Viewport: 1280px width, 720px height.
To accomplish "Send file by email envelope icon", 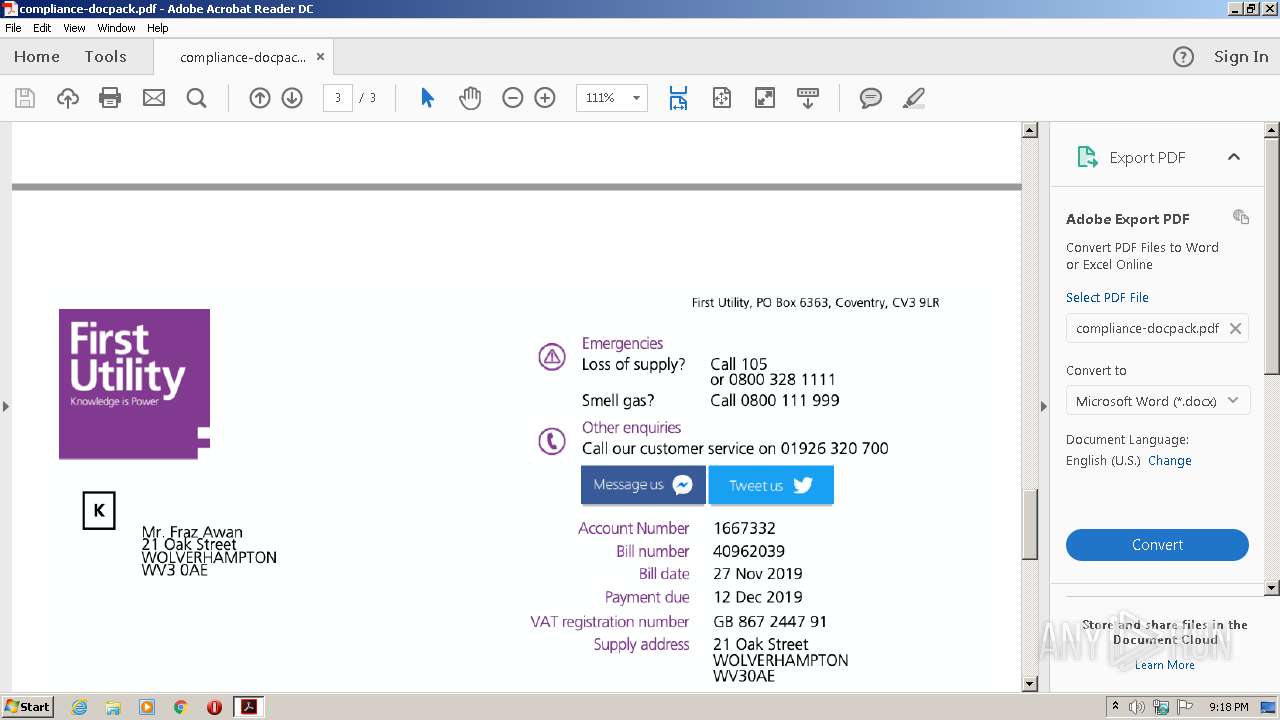I will [x=154, y=98].
